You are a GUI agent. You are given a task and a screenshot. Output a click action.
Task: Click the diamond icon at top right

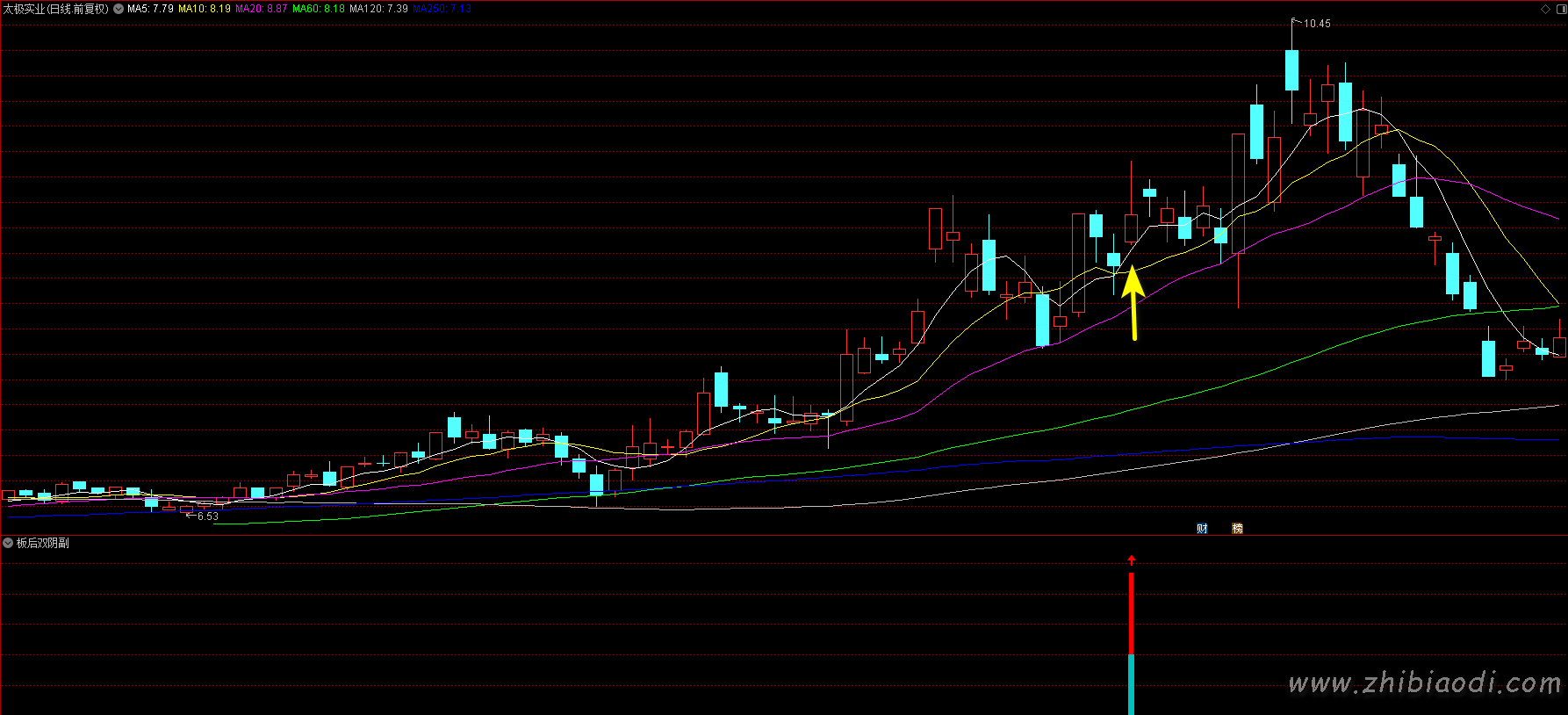pyautogui.click(x=1545, y=9)
